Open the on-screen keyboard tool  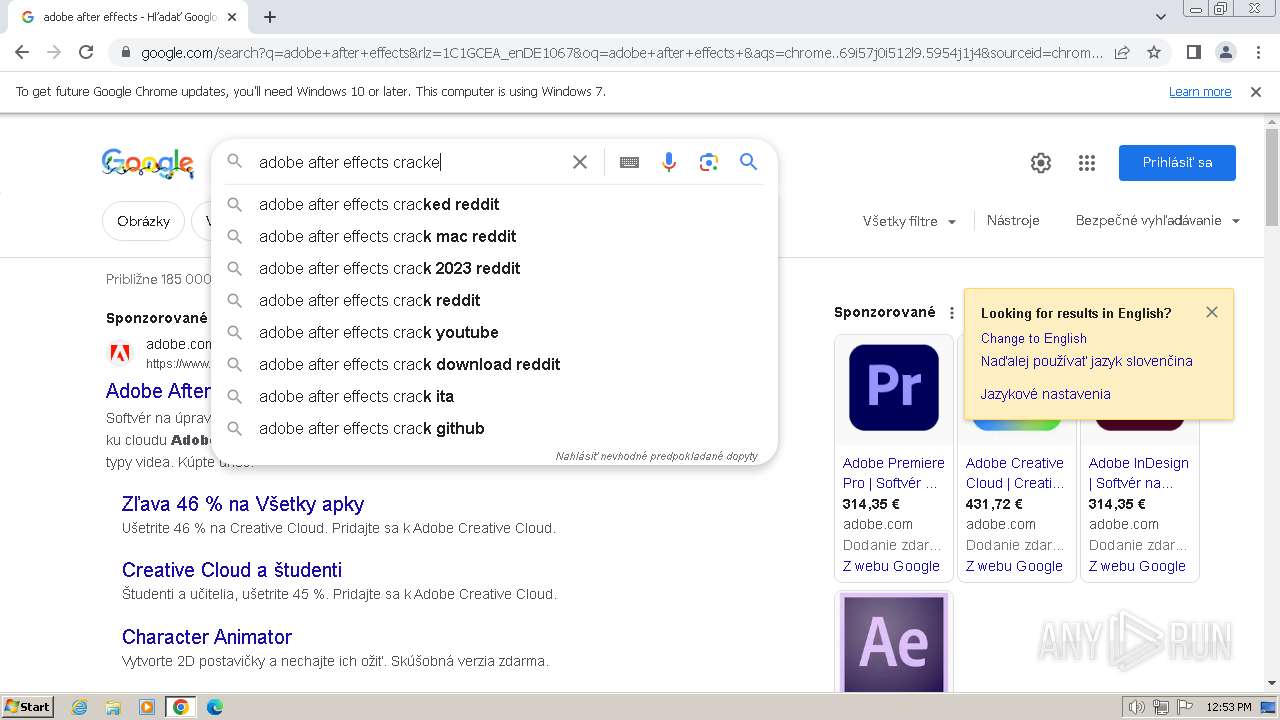pyautogui.click(x=629, y=162)
